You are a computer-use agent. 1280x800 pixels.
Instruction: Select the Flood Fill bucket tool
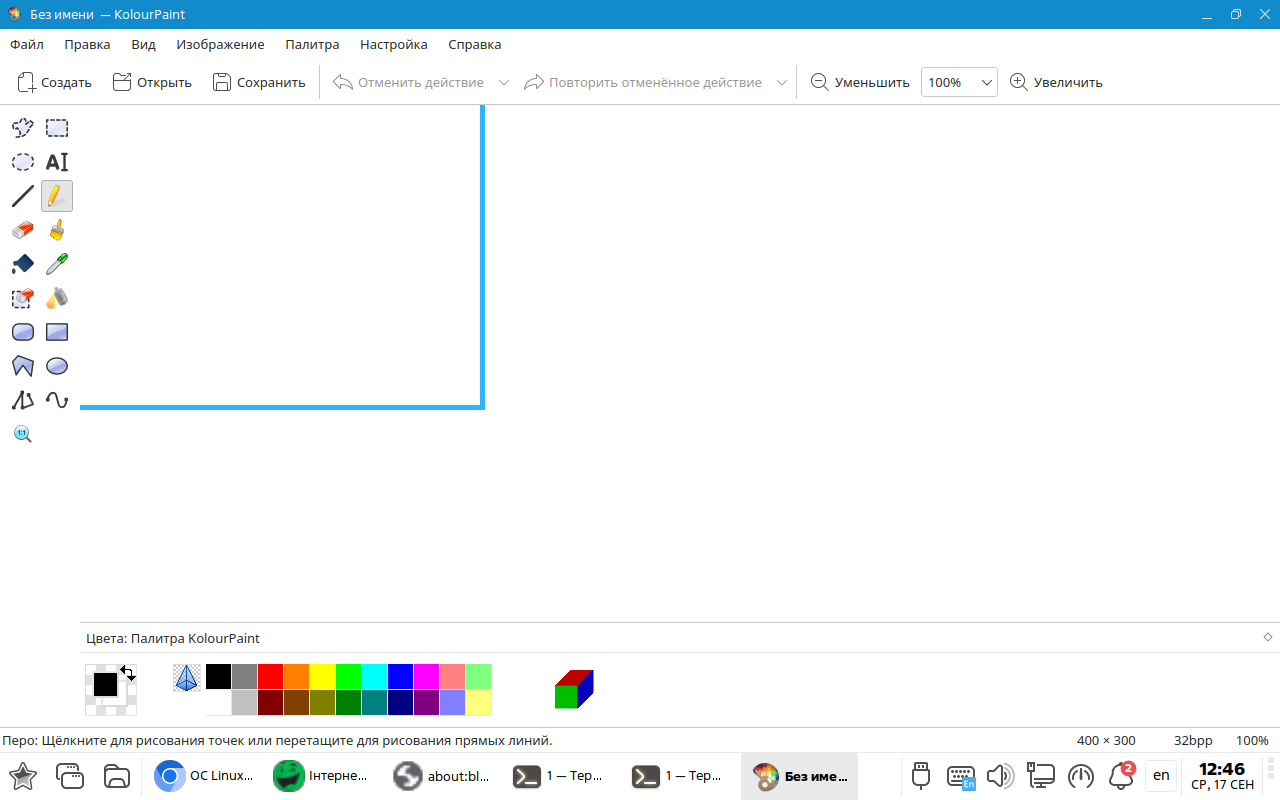click(x=23, y=264)
